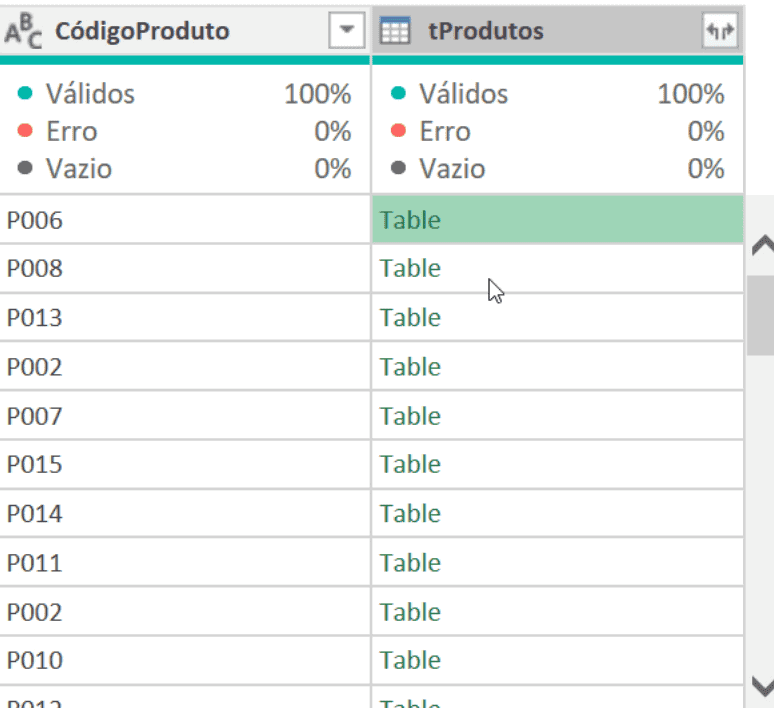
Task: Select the tProdutos column header
Action: pos(485,32)
